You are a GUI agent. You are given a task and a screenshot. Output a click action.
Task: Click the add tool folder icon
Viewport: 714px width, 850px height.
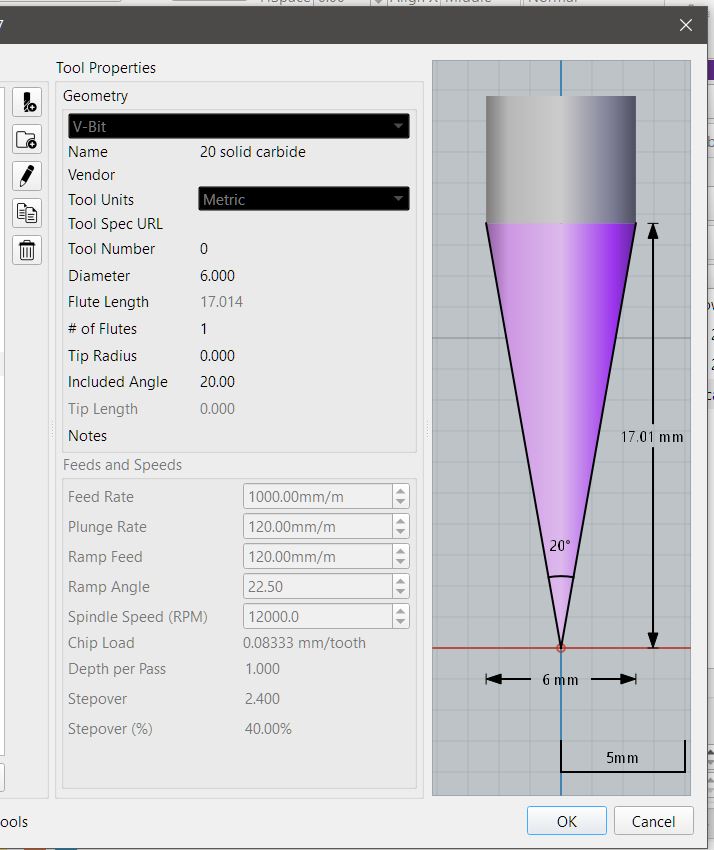pos(27,139)
